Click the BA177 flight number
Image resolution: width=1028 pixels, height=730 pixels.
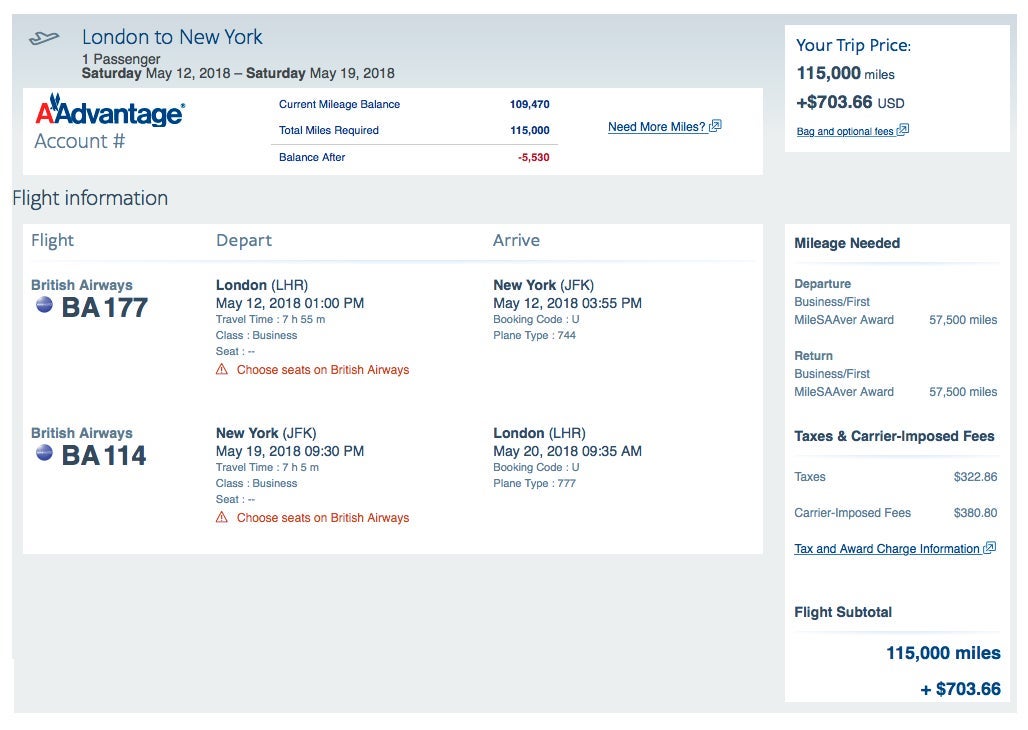click(104, 307)
